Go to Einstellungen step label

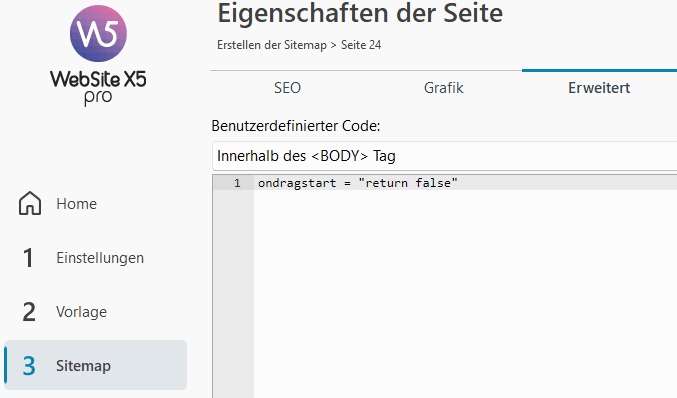[100, 258]
